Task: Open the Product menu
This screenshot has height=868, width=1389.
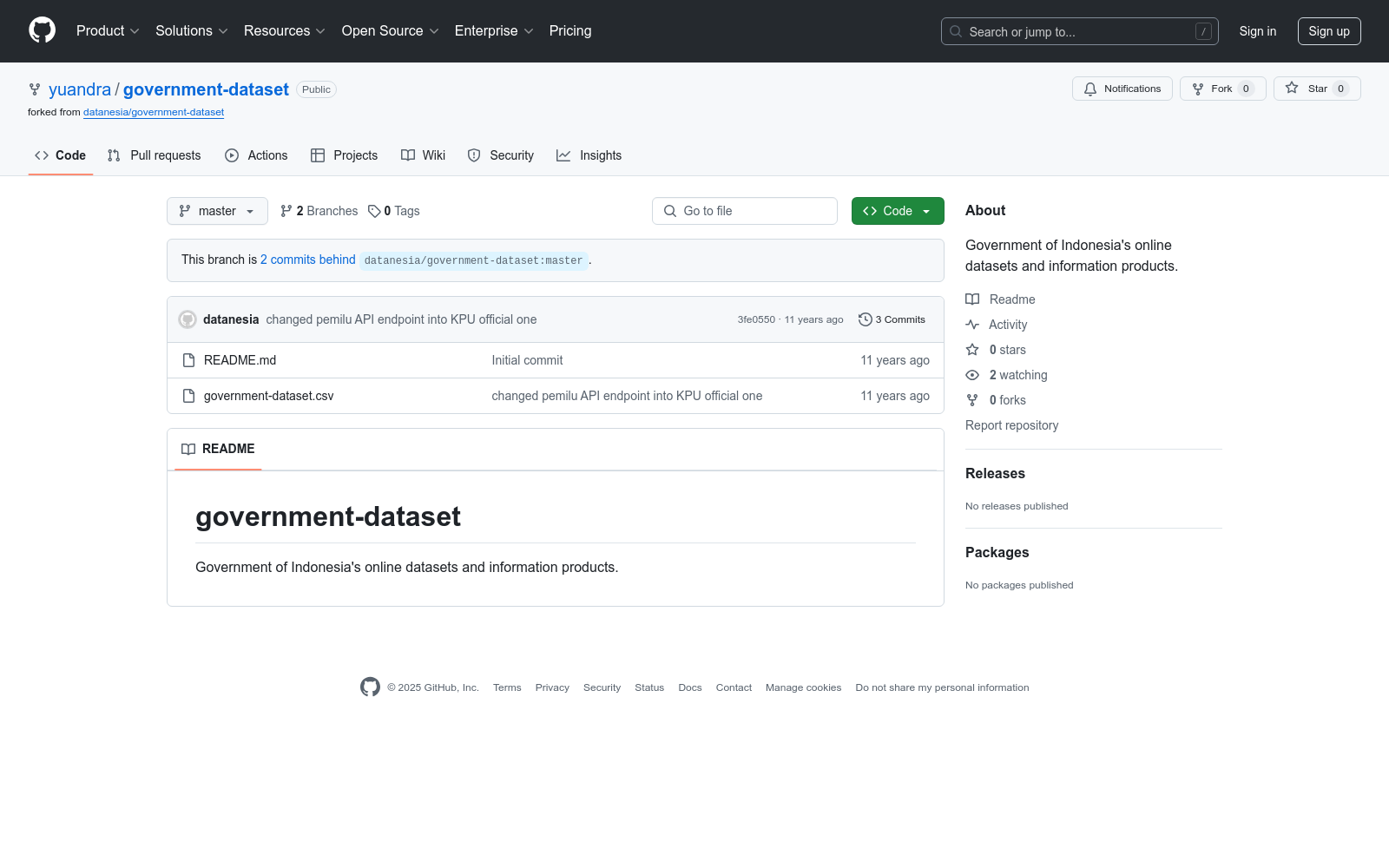Action: 108,31
